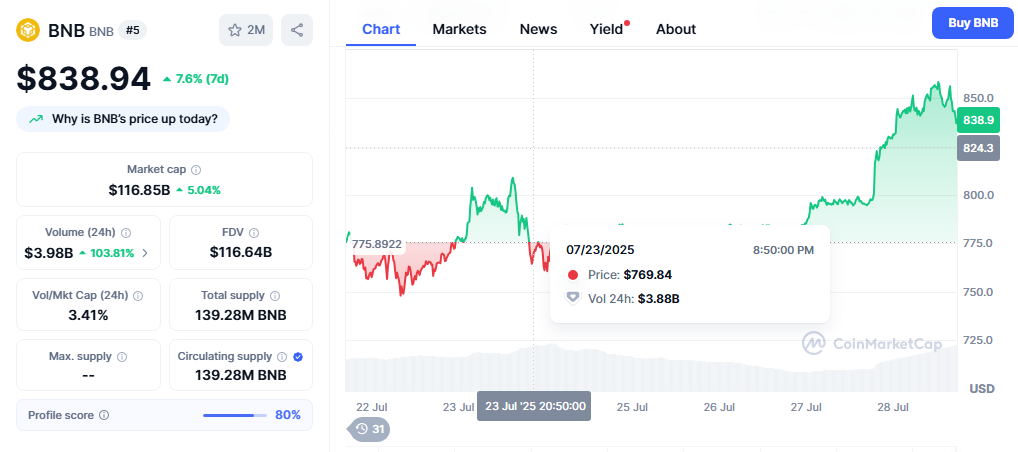This screenshot has width=1018, height=452.
Task: Expand the Volume (24h) chevron arrow
Action: click(145, 253)
